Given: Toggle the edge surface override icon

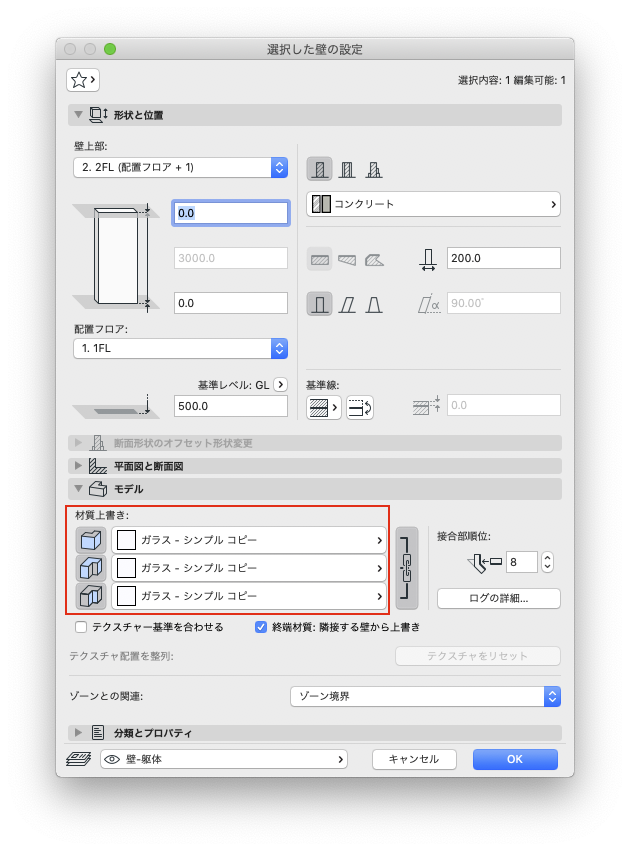Looking at the screenshot, I should (91, 568).
